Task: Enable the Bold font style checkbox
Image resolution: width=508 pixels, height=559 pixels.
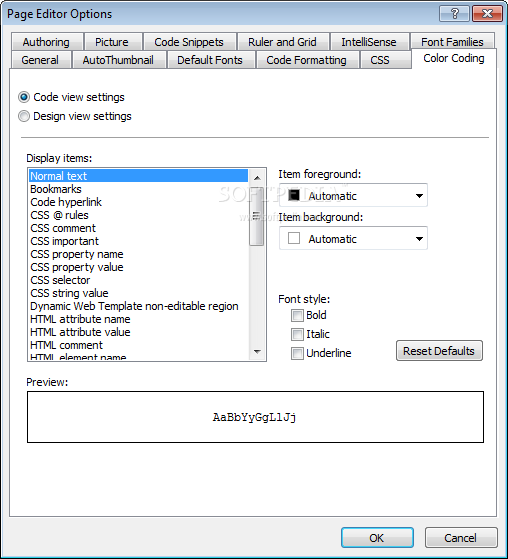Action: 297,316
